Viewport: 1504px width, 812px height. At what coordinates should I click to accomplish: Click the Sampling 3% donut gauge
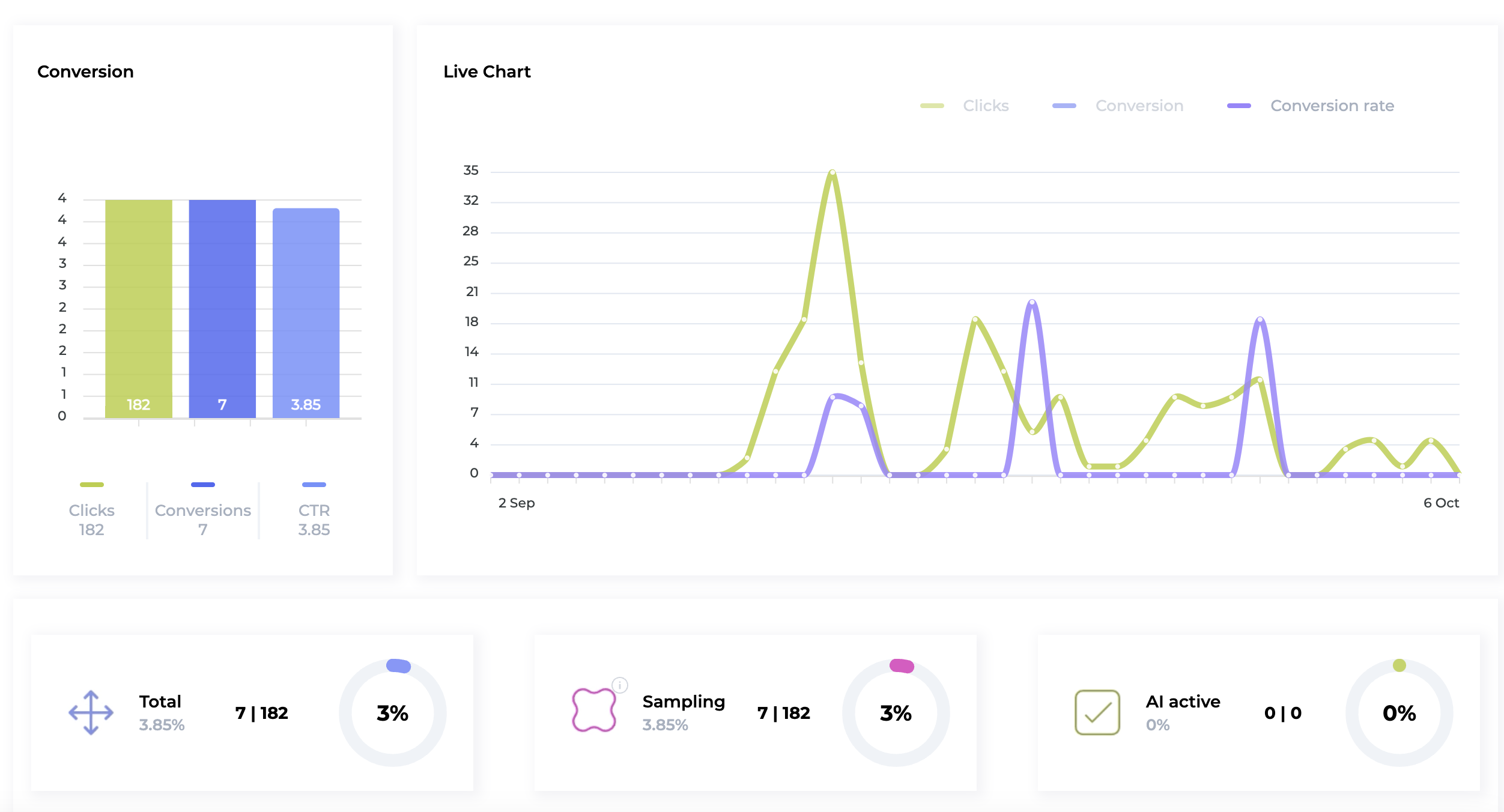(x=896, y=712)
